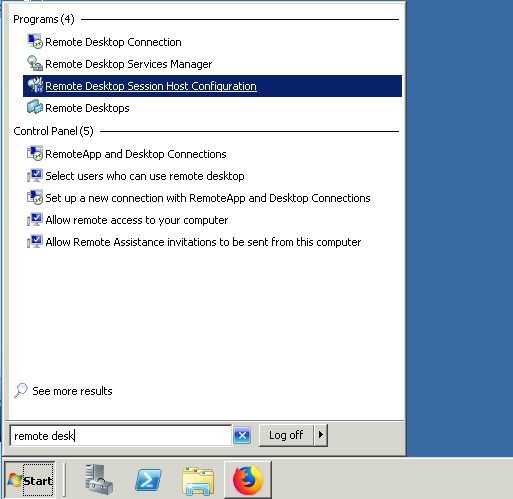Image resolution: width=513 pixels, height=499 pixels.
Task: Click the Start button
Action: 30,480
